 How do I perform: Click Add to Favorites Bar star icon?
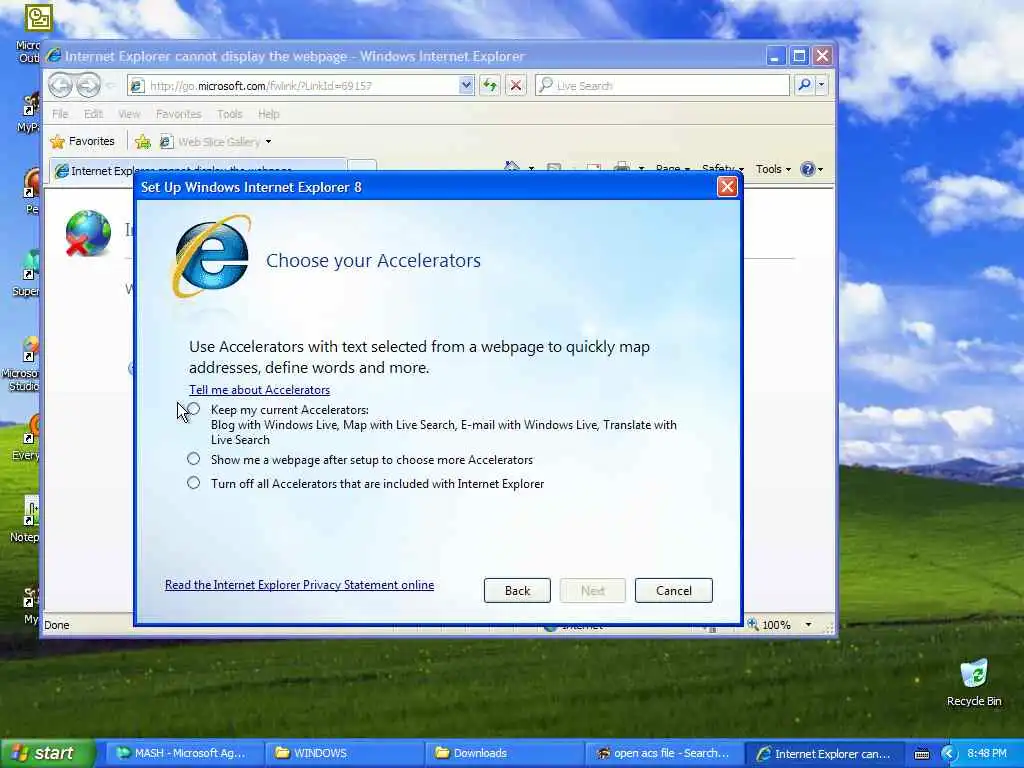pos(142,142)
